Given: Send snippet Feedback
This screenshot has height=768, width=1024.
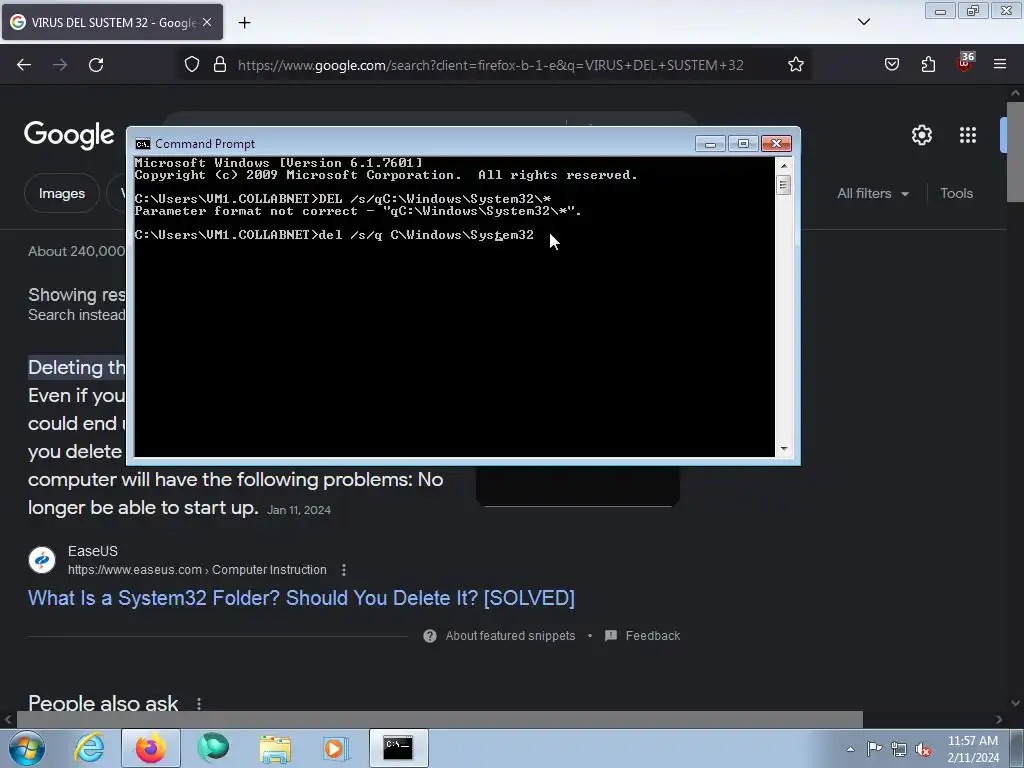Looking at the screenshot, I should point(652,635).
